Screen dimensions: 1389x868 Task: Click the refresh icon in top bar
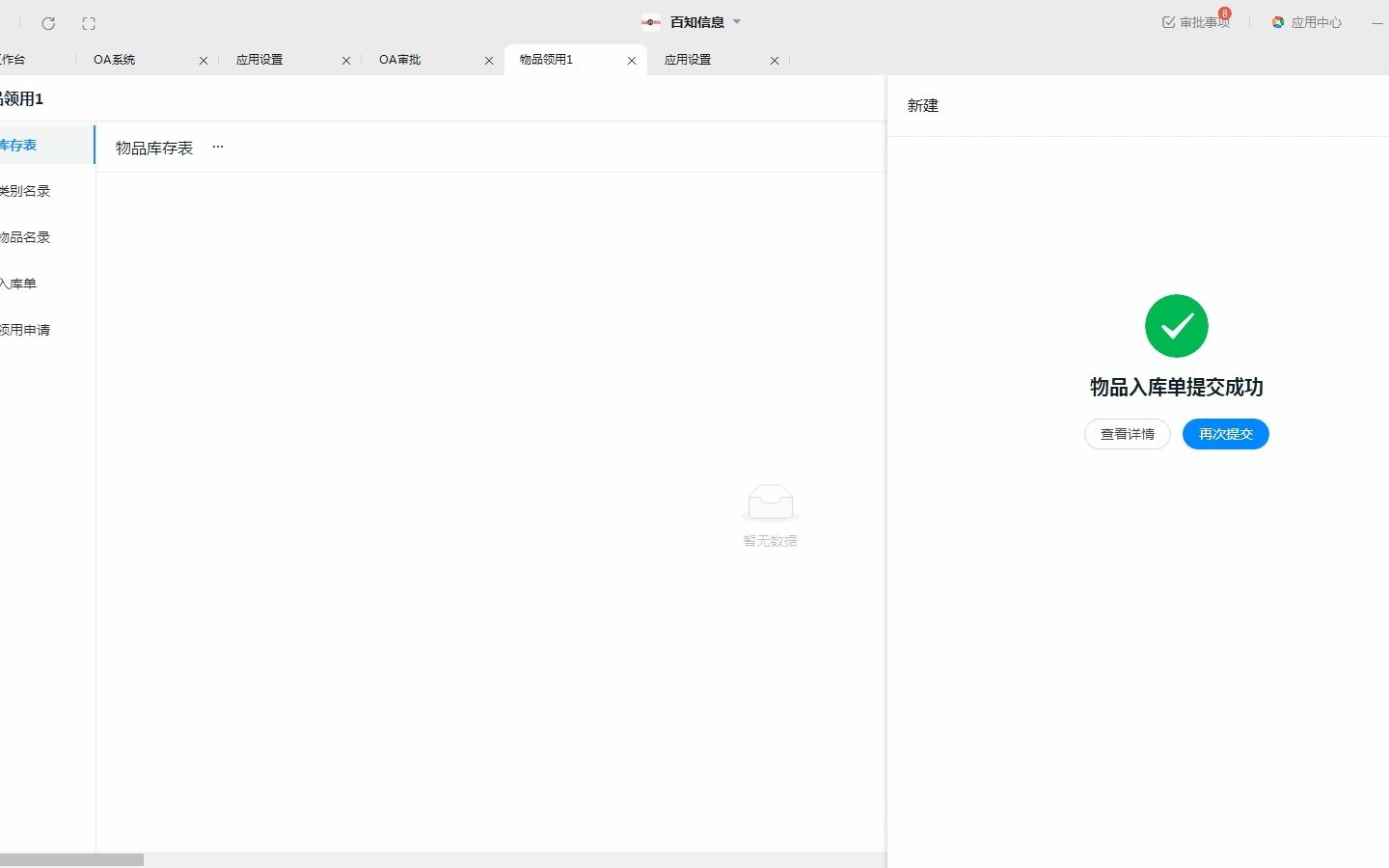click(48, 23)
